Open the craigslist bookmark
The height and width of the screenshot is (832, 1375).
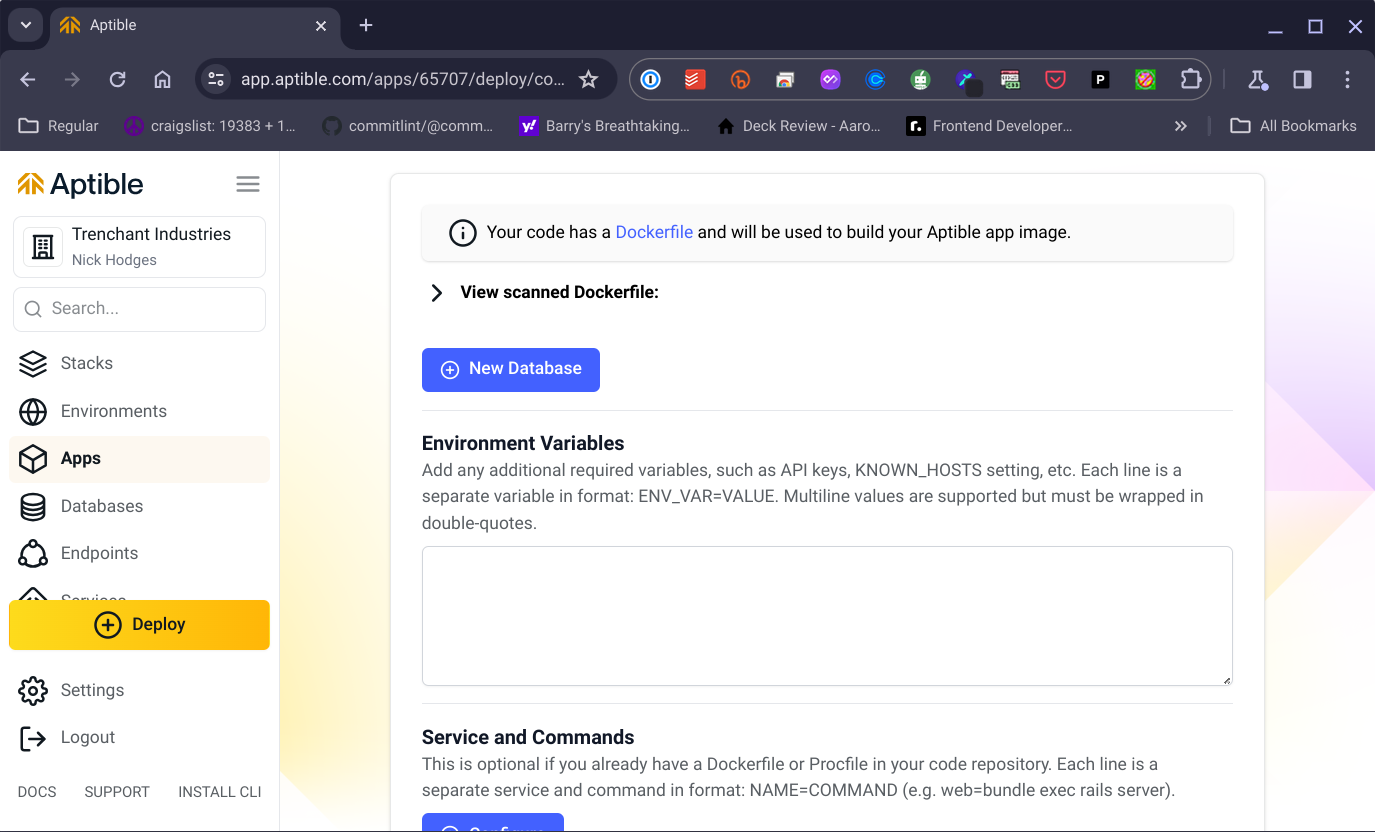click(210, 126)
